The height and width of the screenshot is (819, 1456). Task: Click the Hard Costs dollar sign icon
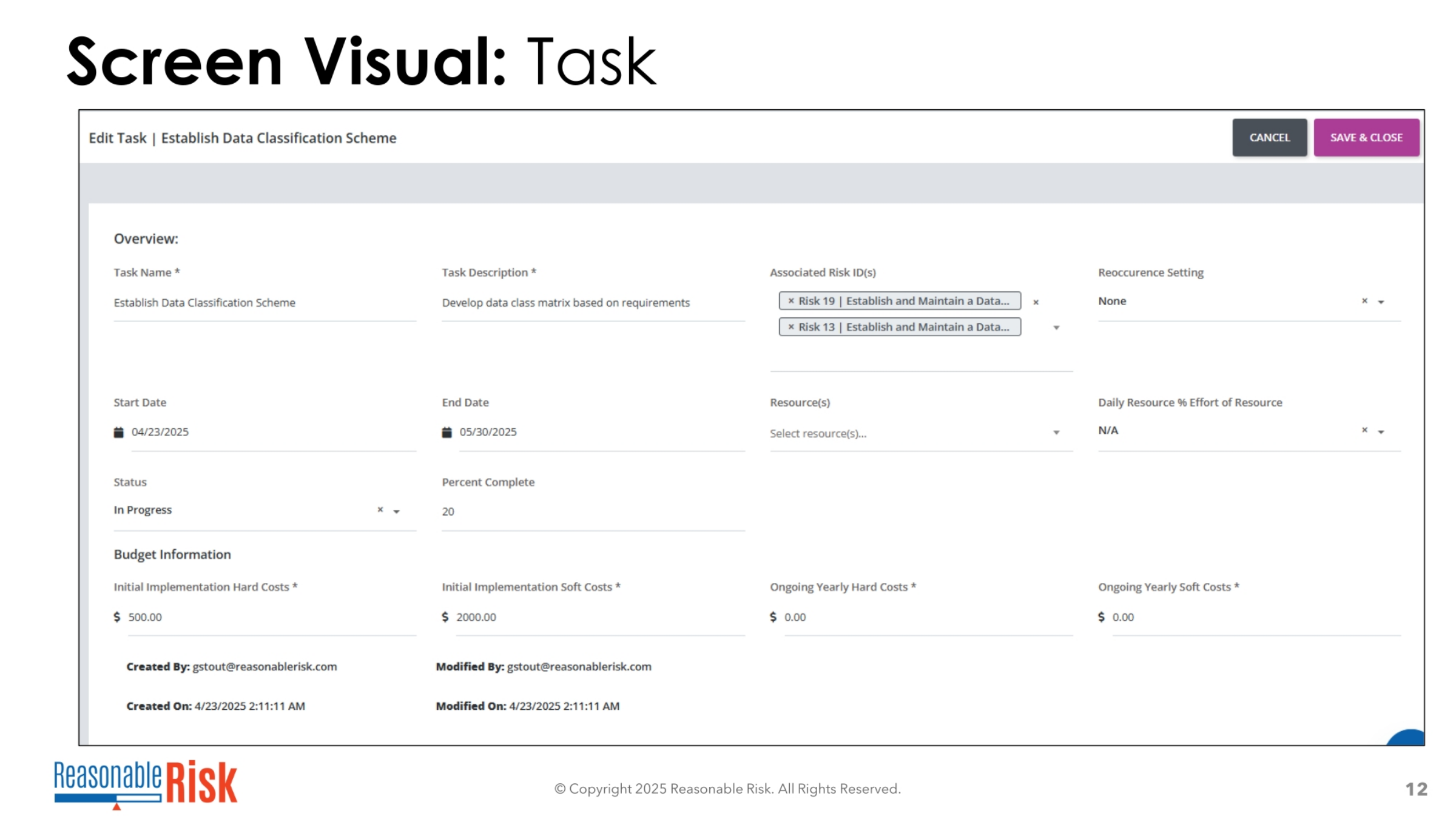pyautogui.click(x=117, y=617)
